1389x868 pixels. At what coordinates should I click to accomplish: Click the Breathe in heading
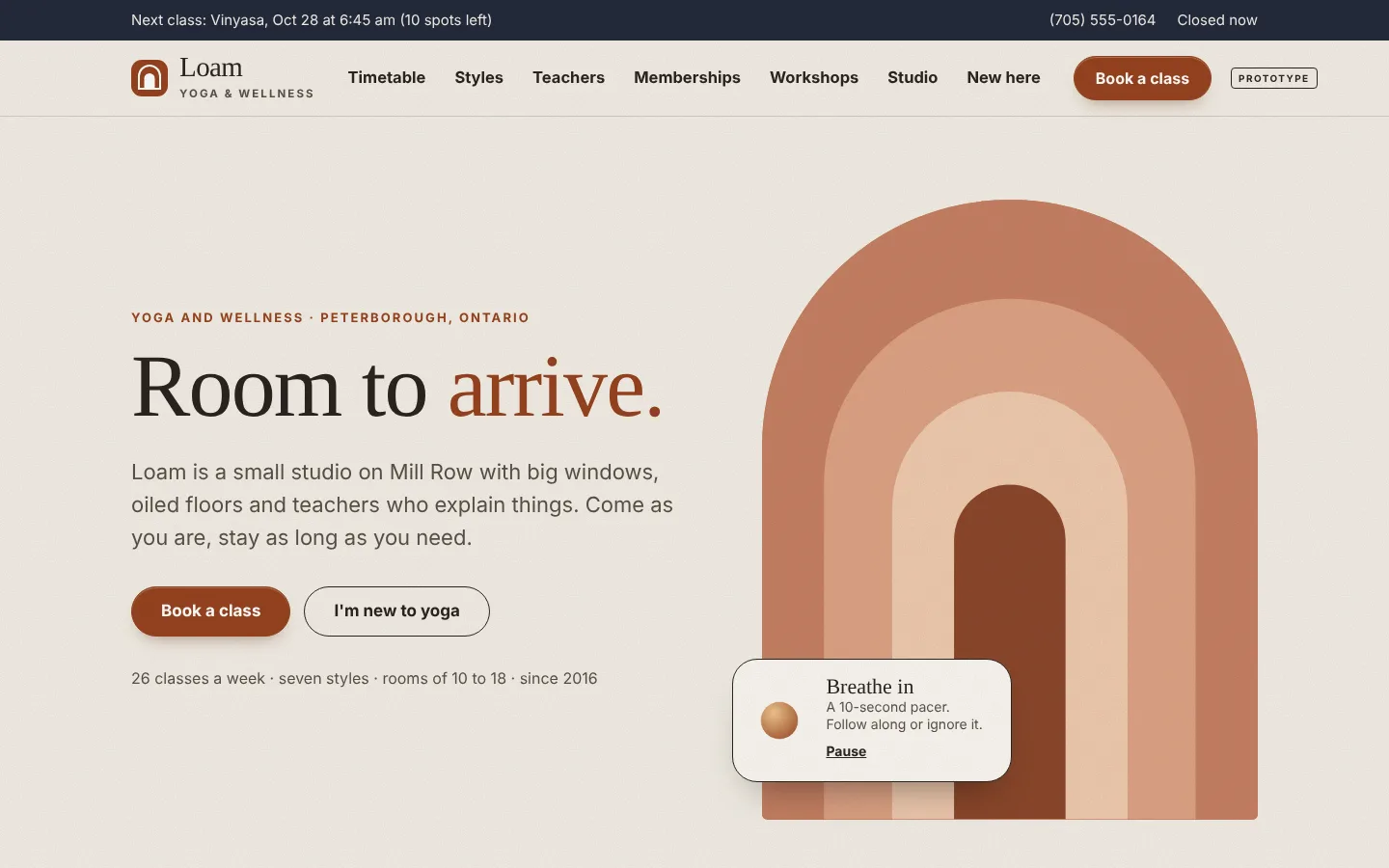click(x=870, y=687)
